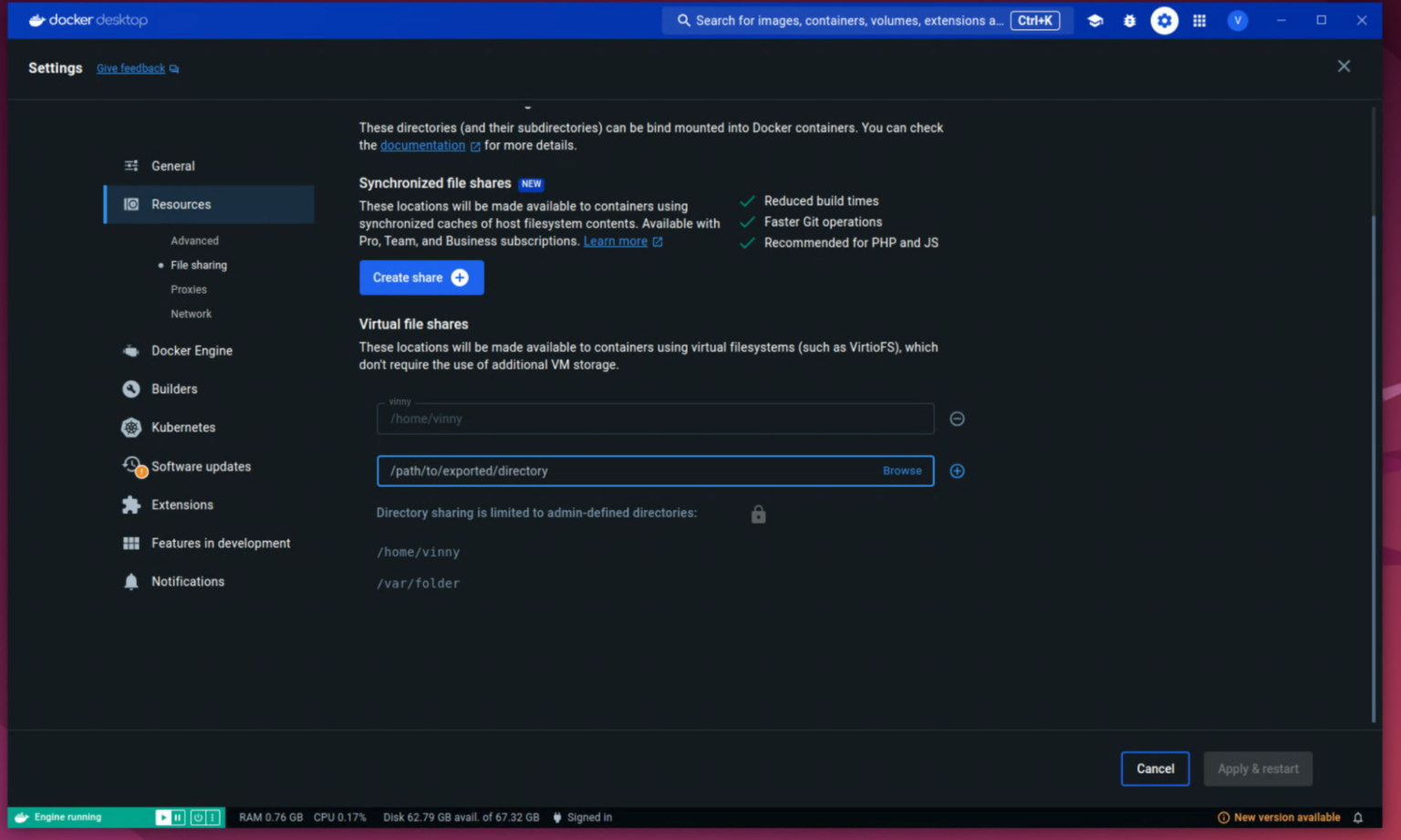Click the lock icon beside admin-defined directories
The image size is (1401, 840).
click(x=758, y=513)
